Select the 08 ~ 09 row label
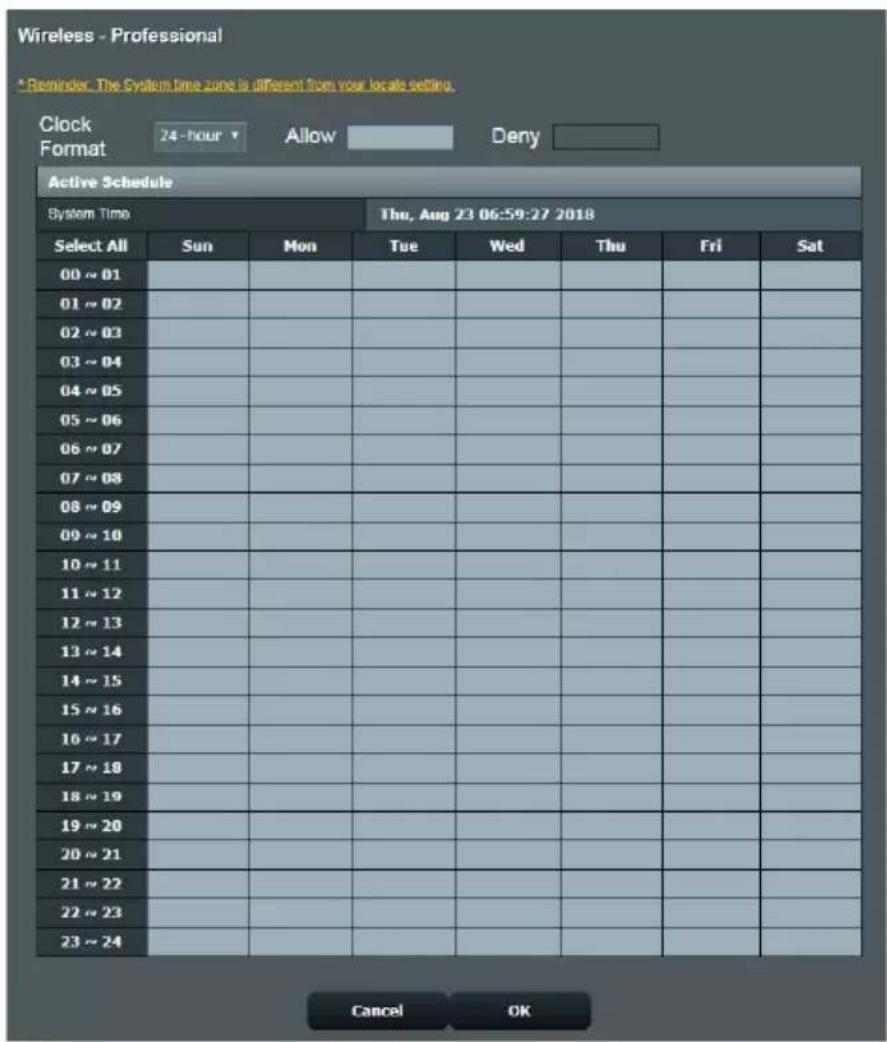887x1042 pixels. click(92, 507)
